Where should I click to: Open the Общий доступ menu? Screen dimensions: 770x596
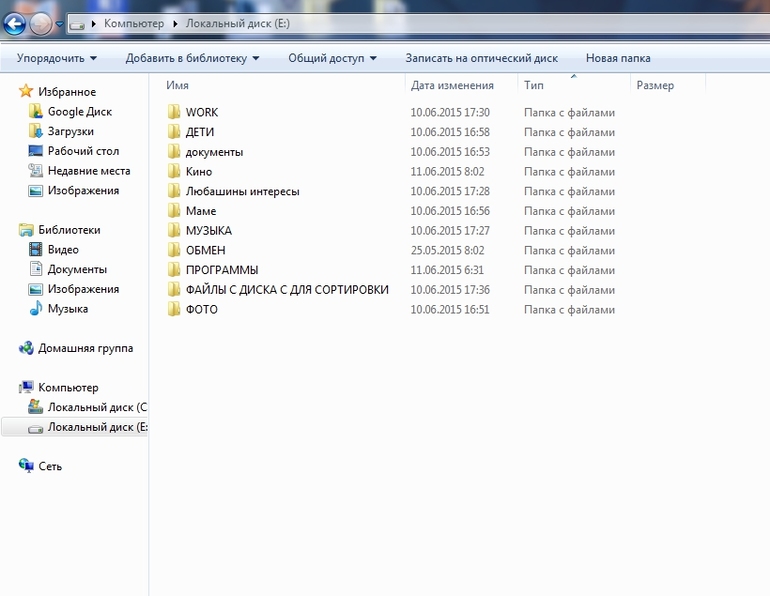click(332, 58)
